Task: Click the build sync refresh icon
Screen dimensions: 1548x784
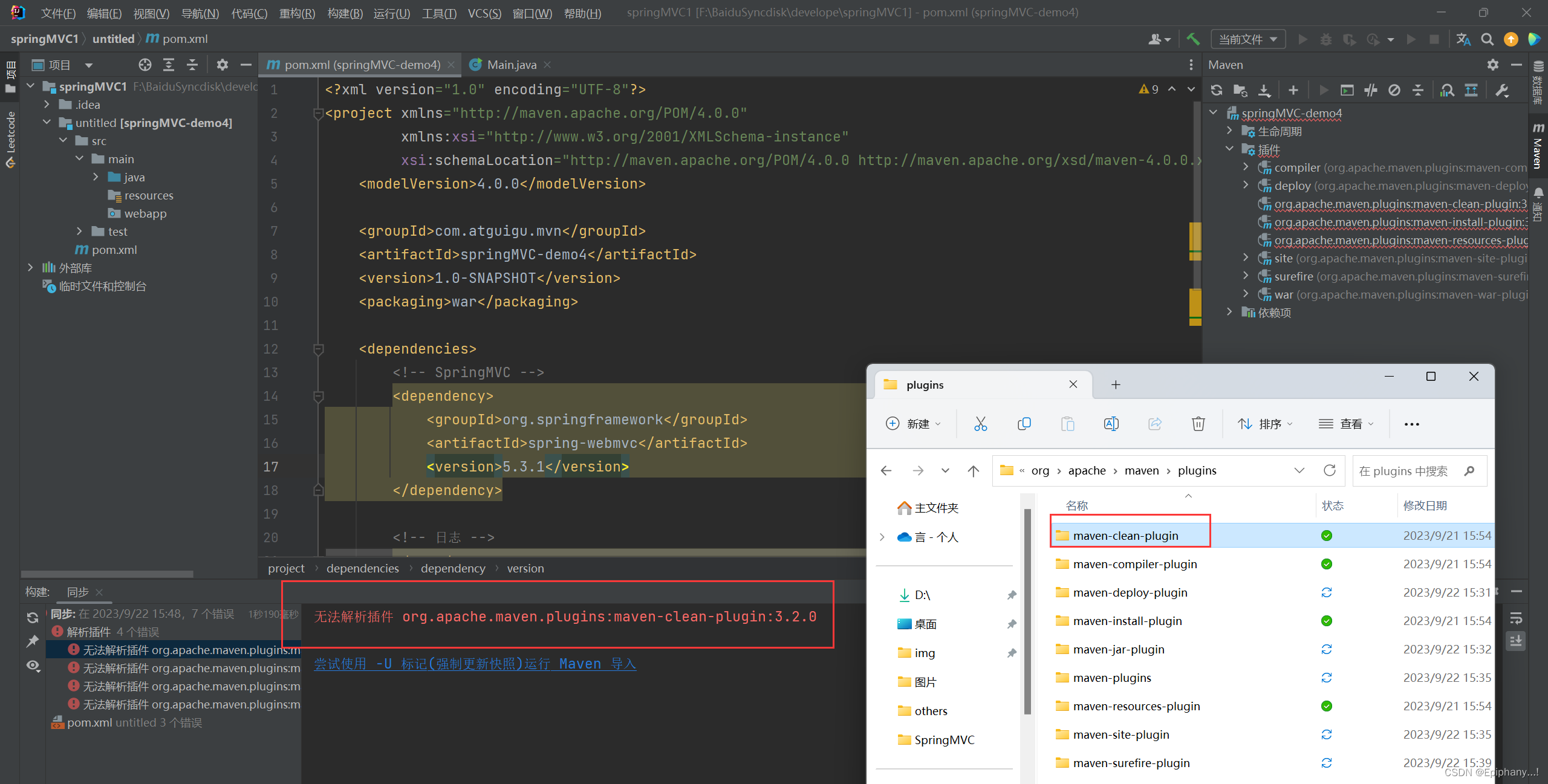Action: (x=33, y=618)
